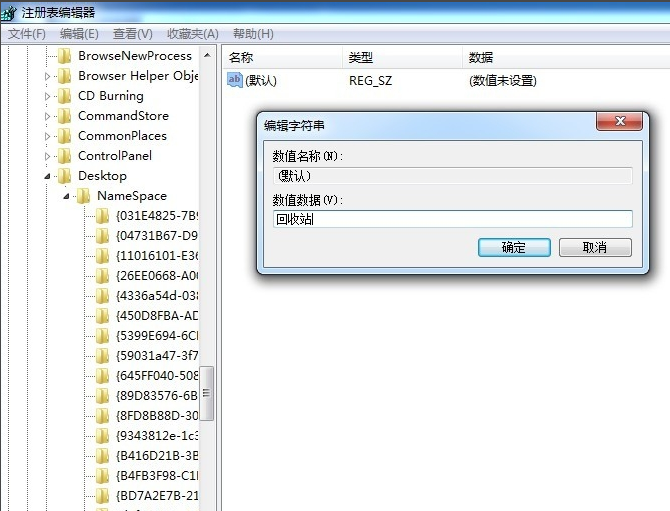
Task: Click the {89D83576 key folder icon
Action: (102, 396)
